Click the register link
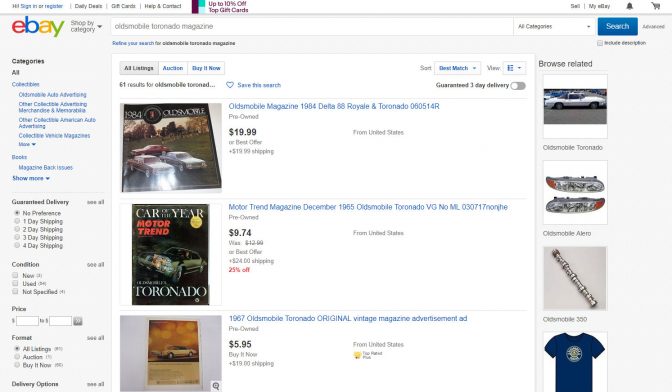Screen dimensions: 672x392 [54, 6]
